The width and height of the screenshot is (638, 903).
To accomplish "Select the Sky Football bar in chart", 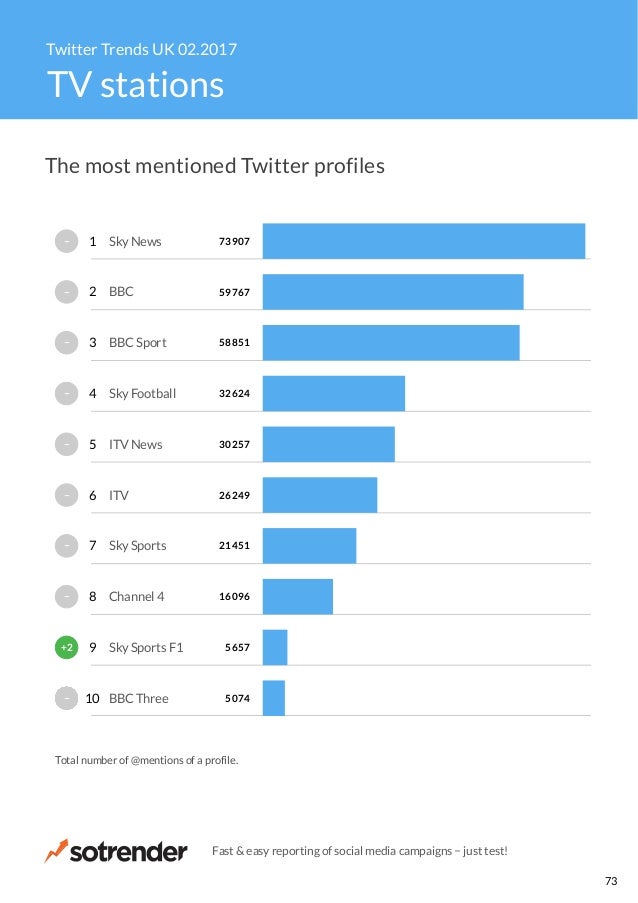I will tap(334, 393).
